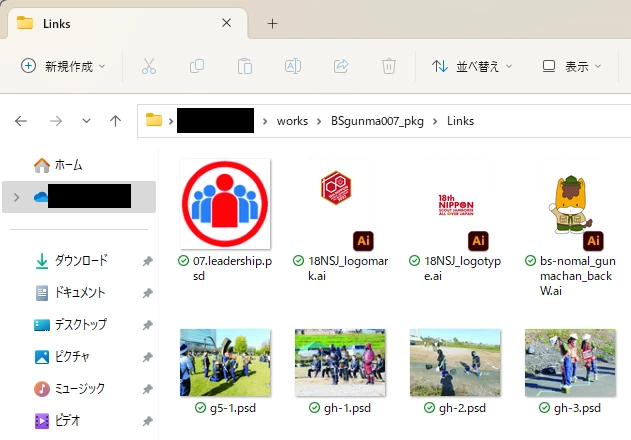
Task: Click the Rename icon in toolbar
Action: coord(293,66)
